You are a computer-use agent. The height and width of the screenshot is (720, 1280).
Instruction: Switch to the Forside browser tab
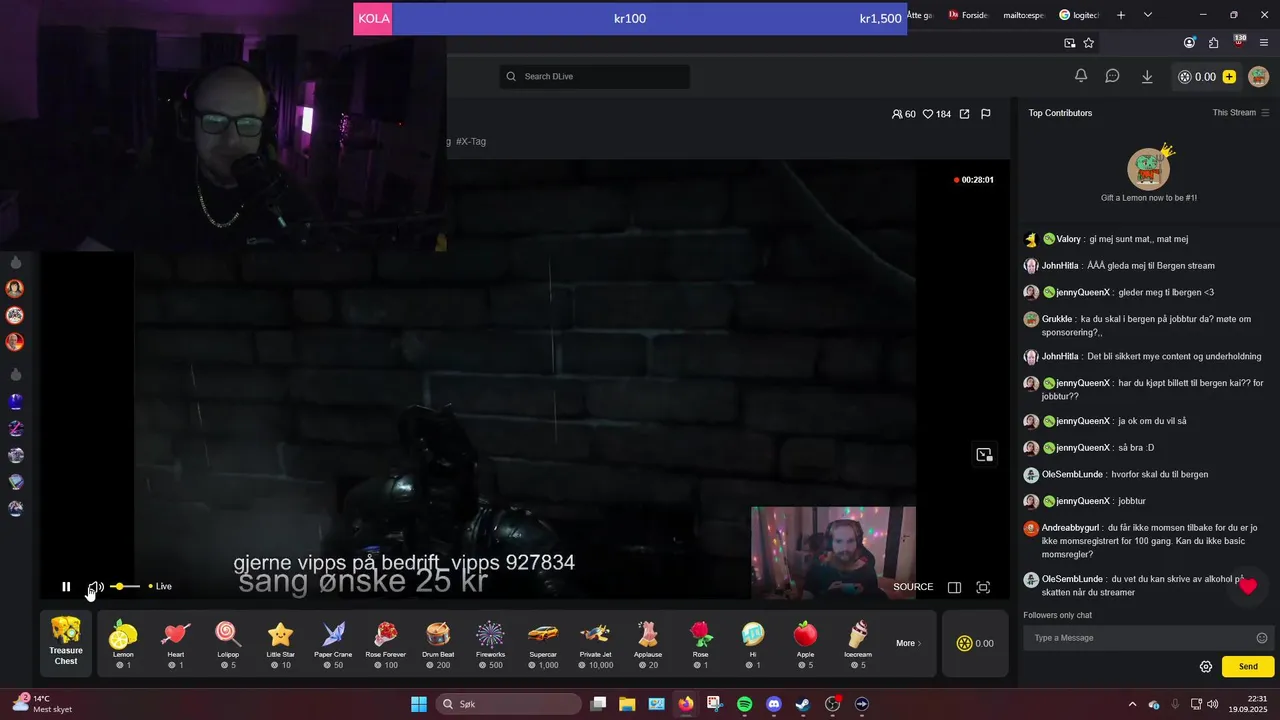point(968,15)
